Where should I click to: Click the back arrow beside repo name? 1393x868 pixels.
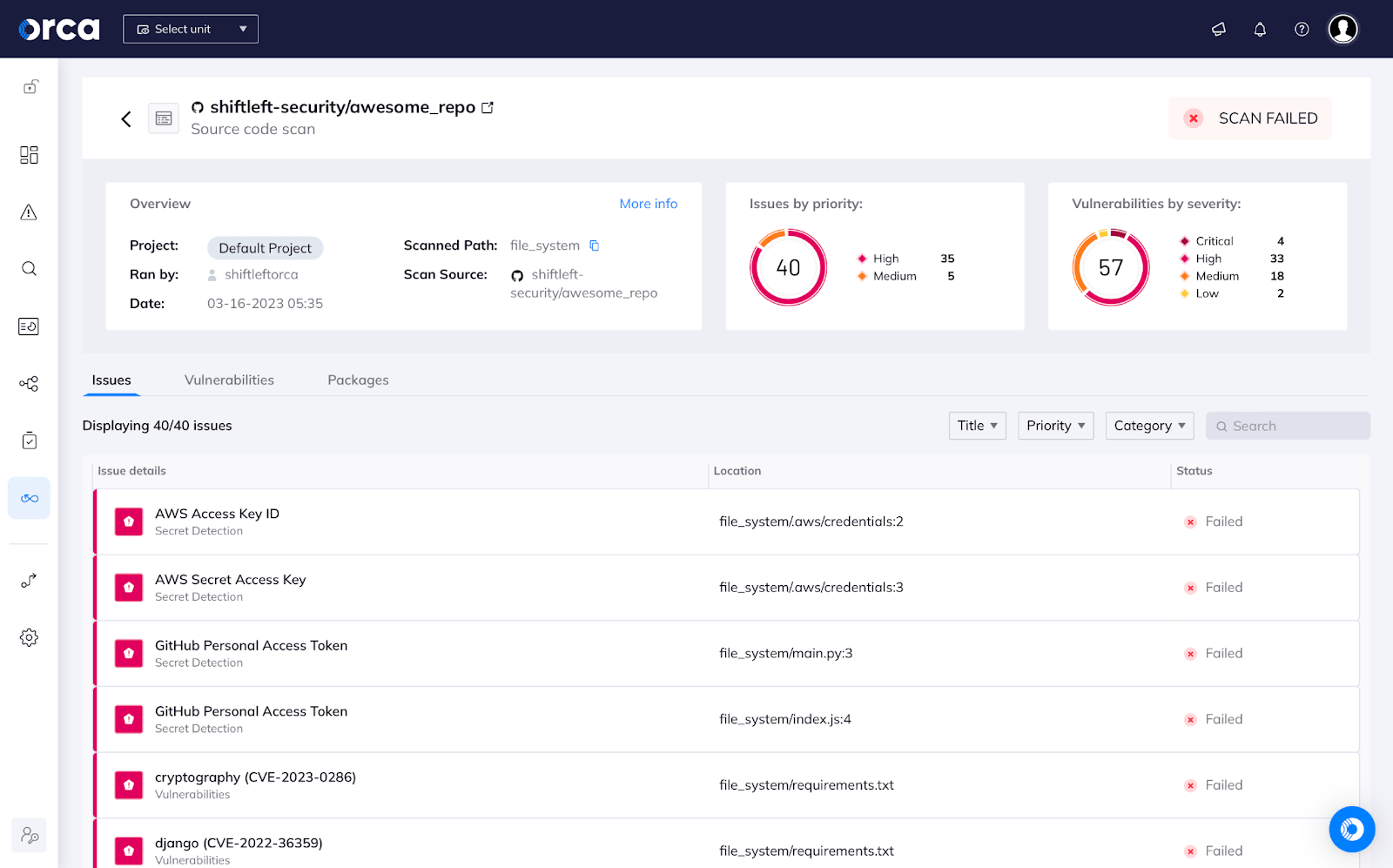pyautogui.click(x=126, y=119)
